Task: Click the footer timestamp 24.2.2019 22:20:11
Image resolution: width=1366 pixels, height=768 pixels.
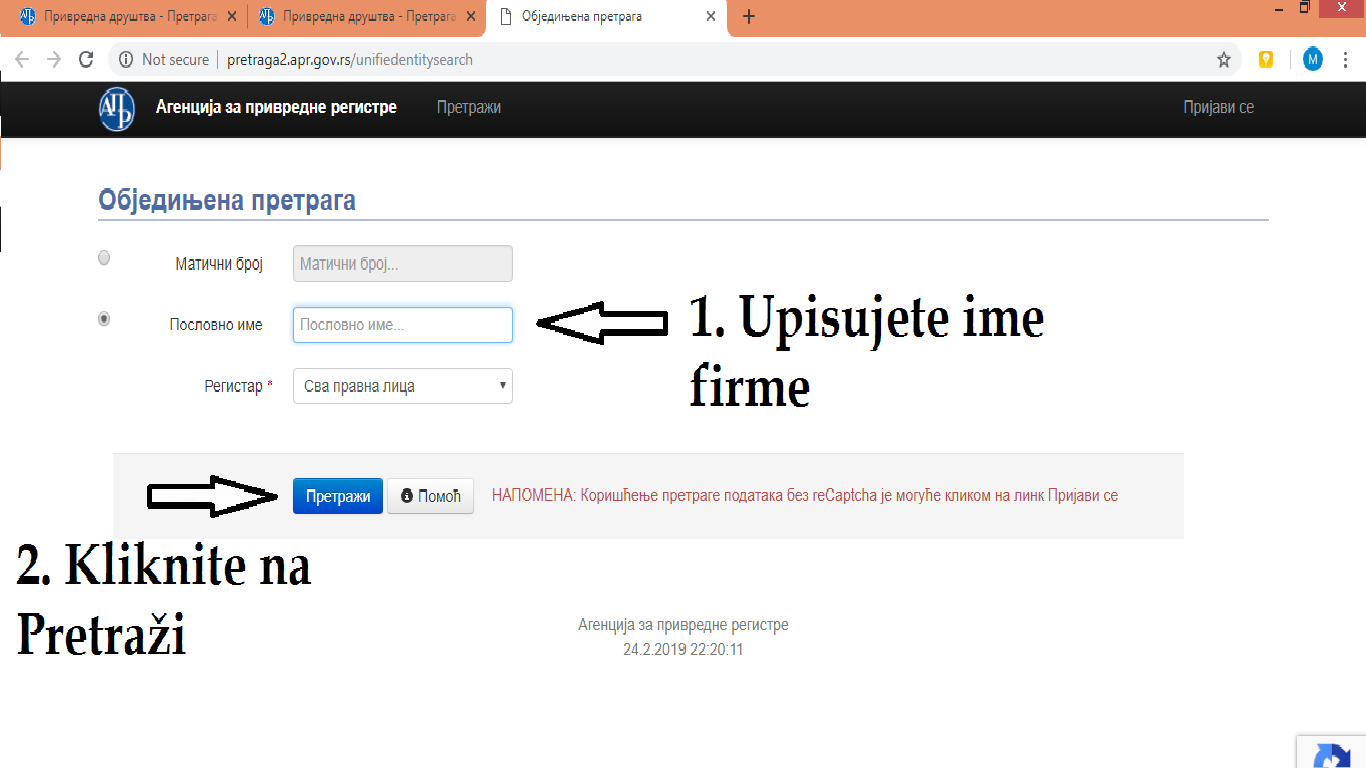Action: pyautogui.click(x=683, y=650)
